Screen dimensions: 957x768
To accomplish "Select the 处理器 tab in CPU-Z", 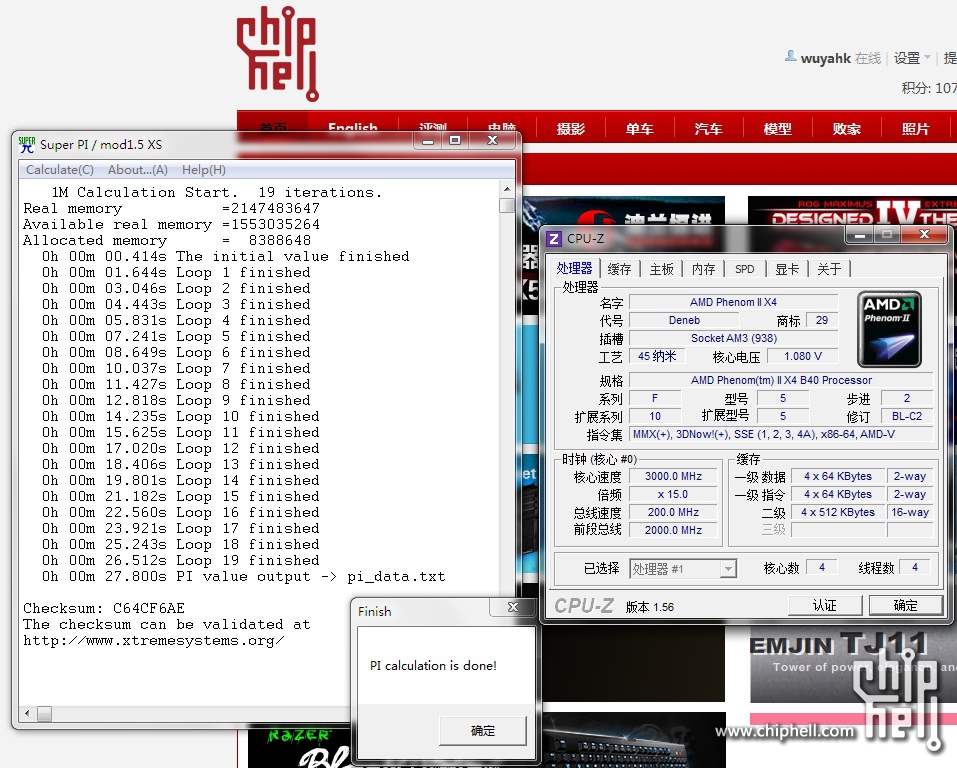I will point(574,268).
